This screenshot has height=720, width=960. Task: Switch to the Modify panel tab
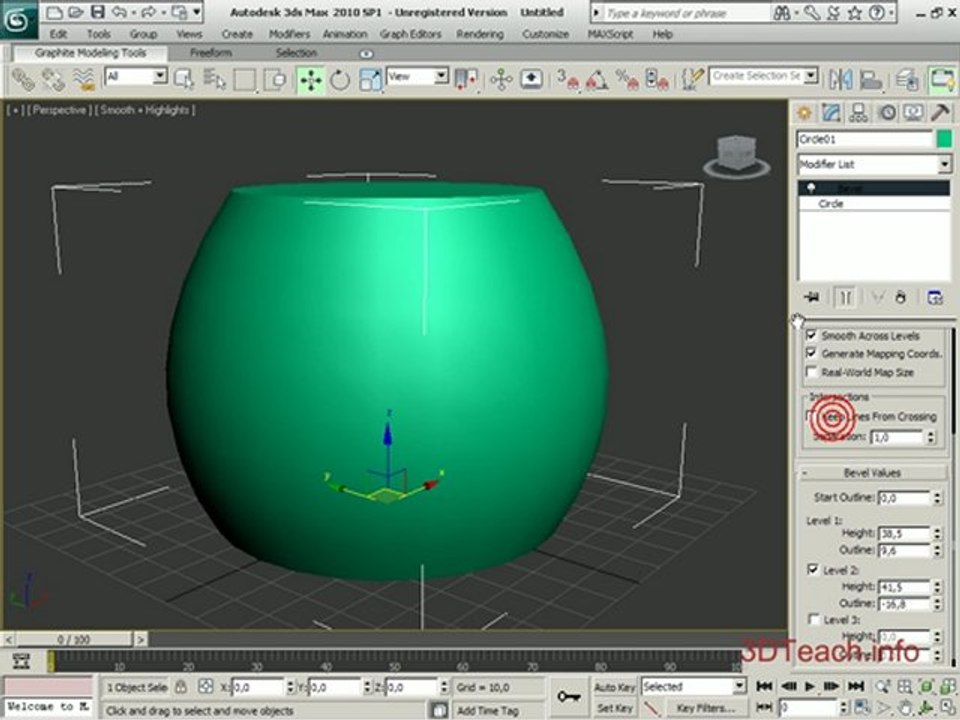coord(831,113)
